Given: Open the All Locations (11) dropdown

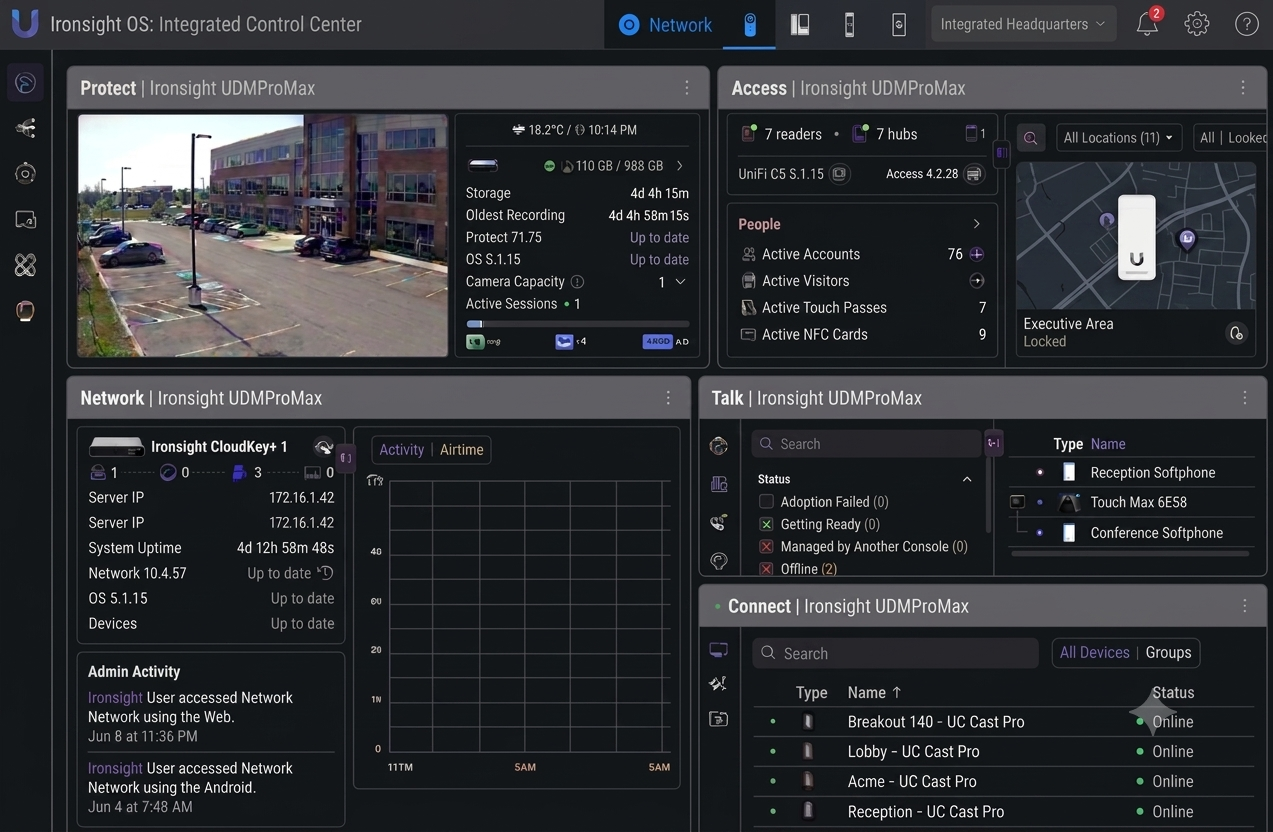Looking at the screenshot, I should click(x=1119, y=138).
